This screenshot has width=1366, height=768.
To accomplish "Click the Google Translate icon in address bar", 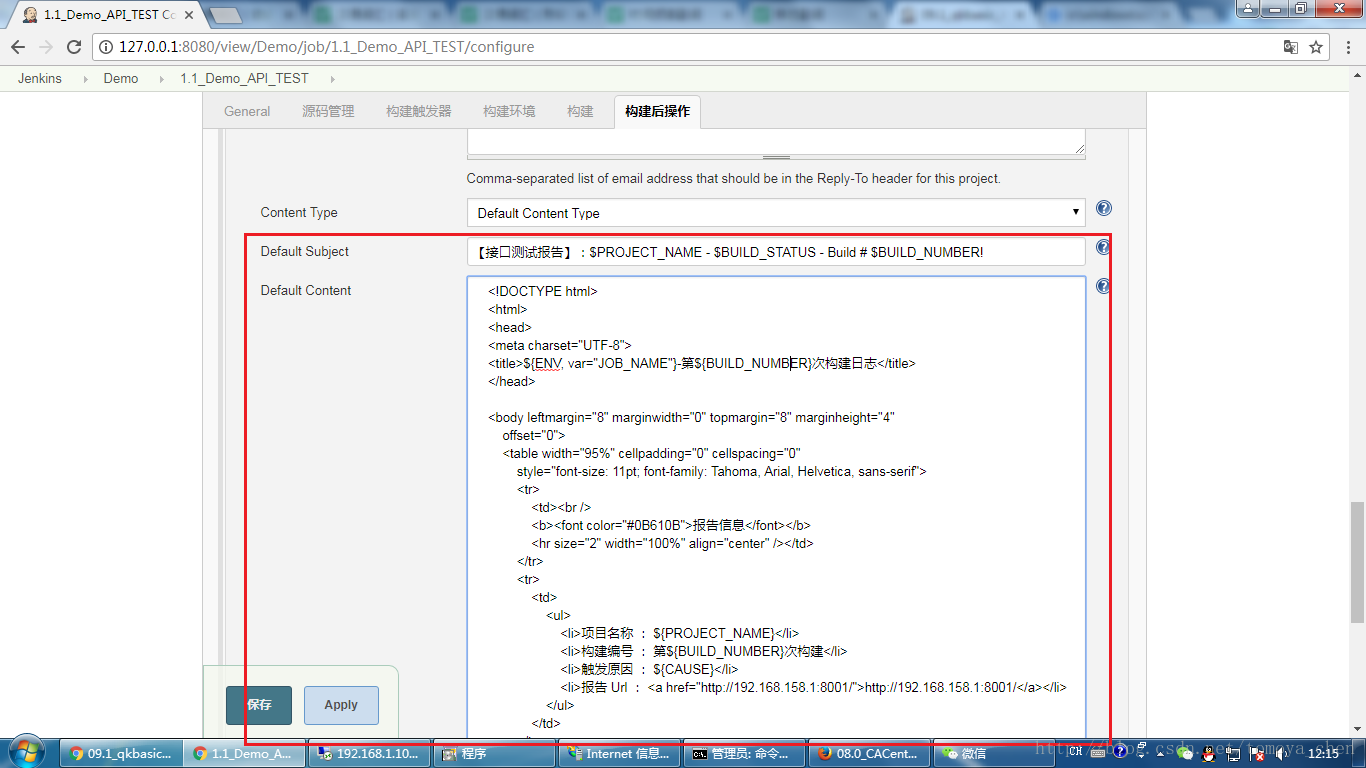I will coord(1291,47).
